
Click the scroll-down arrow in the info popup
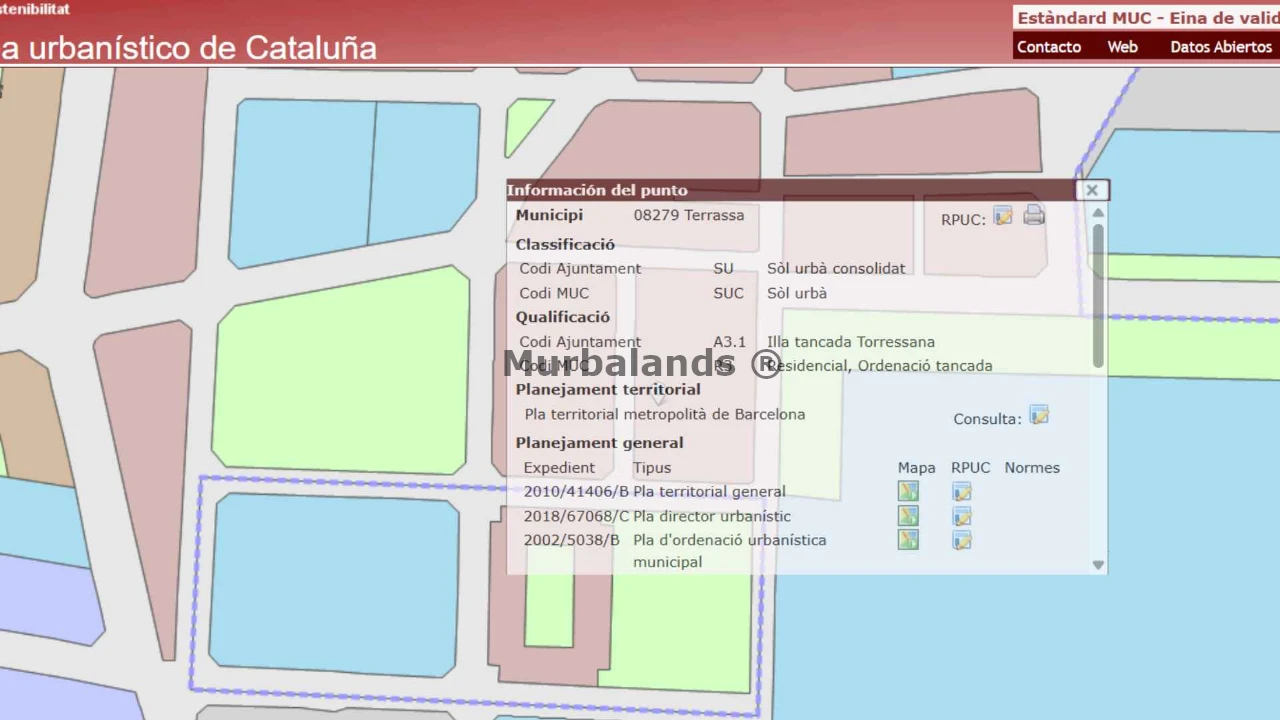1098,565
